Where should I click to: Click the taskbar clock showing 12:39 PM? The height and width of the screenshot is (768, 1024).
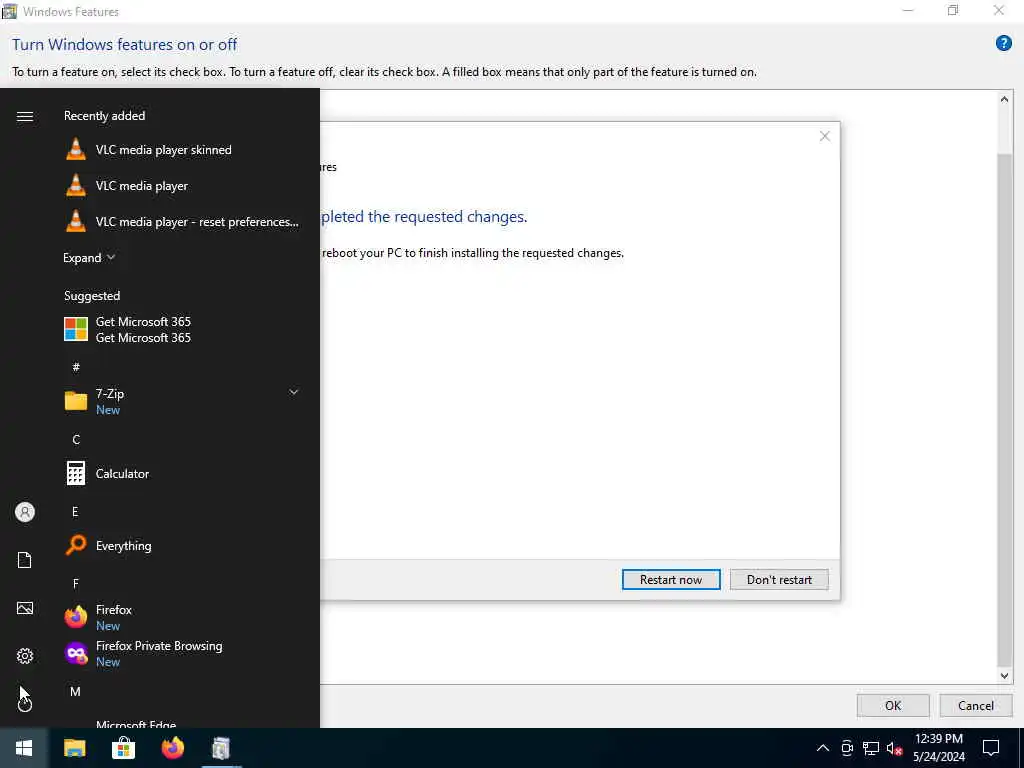coord(938,748)
